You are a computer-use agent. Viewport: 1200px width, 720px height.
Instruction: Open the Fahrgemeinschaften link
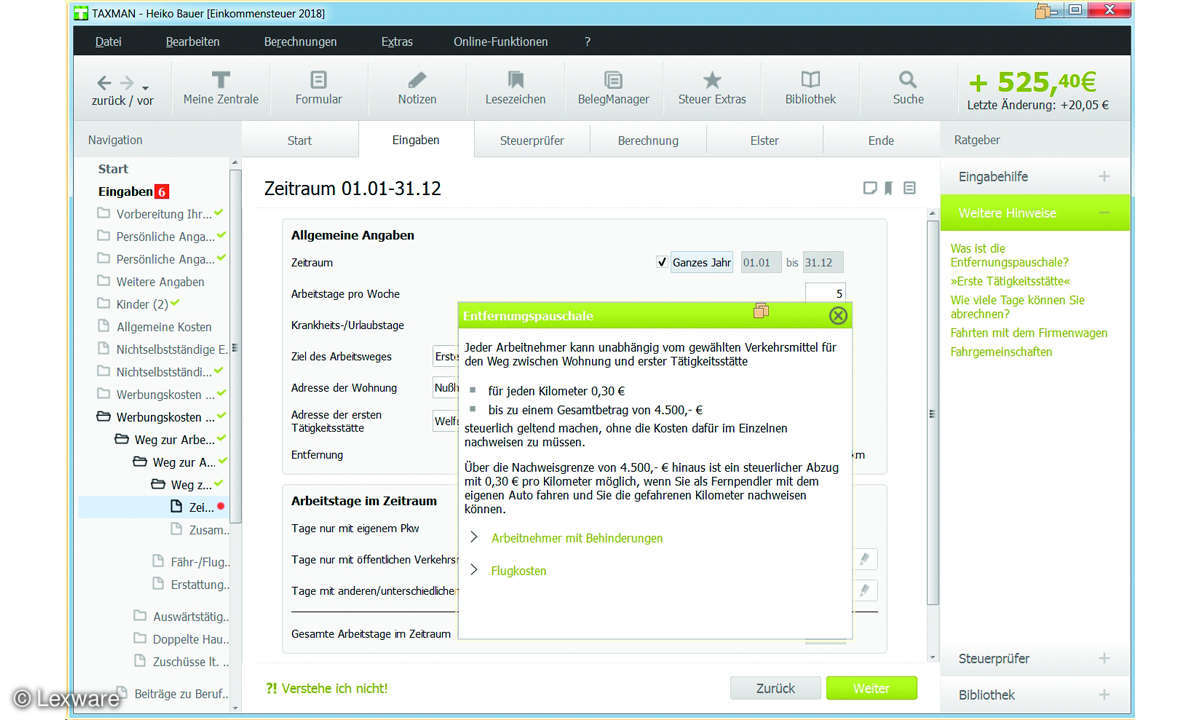pos(1001,352)
